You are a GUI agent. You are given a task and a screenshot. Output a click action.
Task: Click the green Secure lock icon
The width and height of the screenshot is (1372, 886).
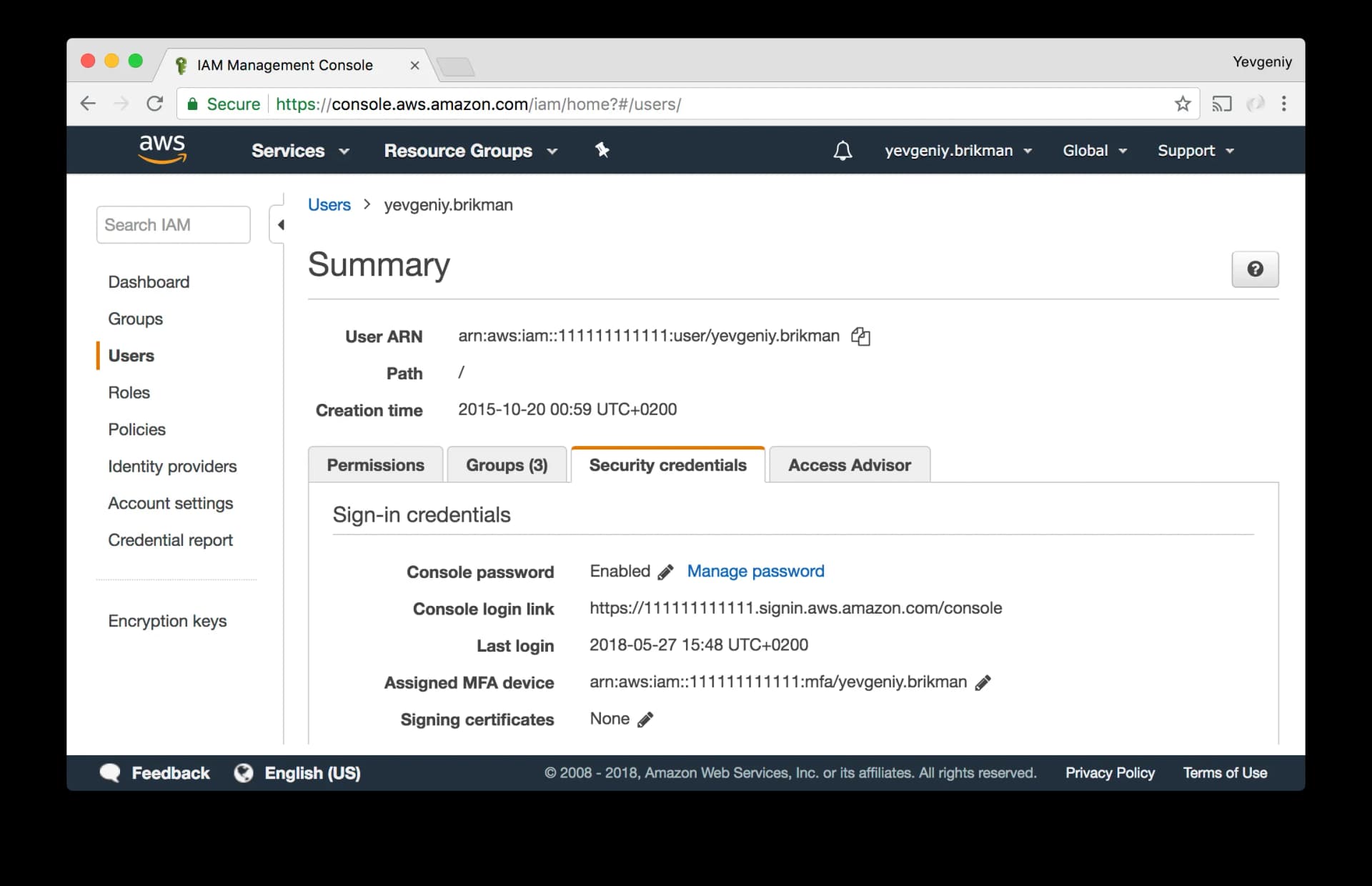point(192,104)
